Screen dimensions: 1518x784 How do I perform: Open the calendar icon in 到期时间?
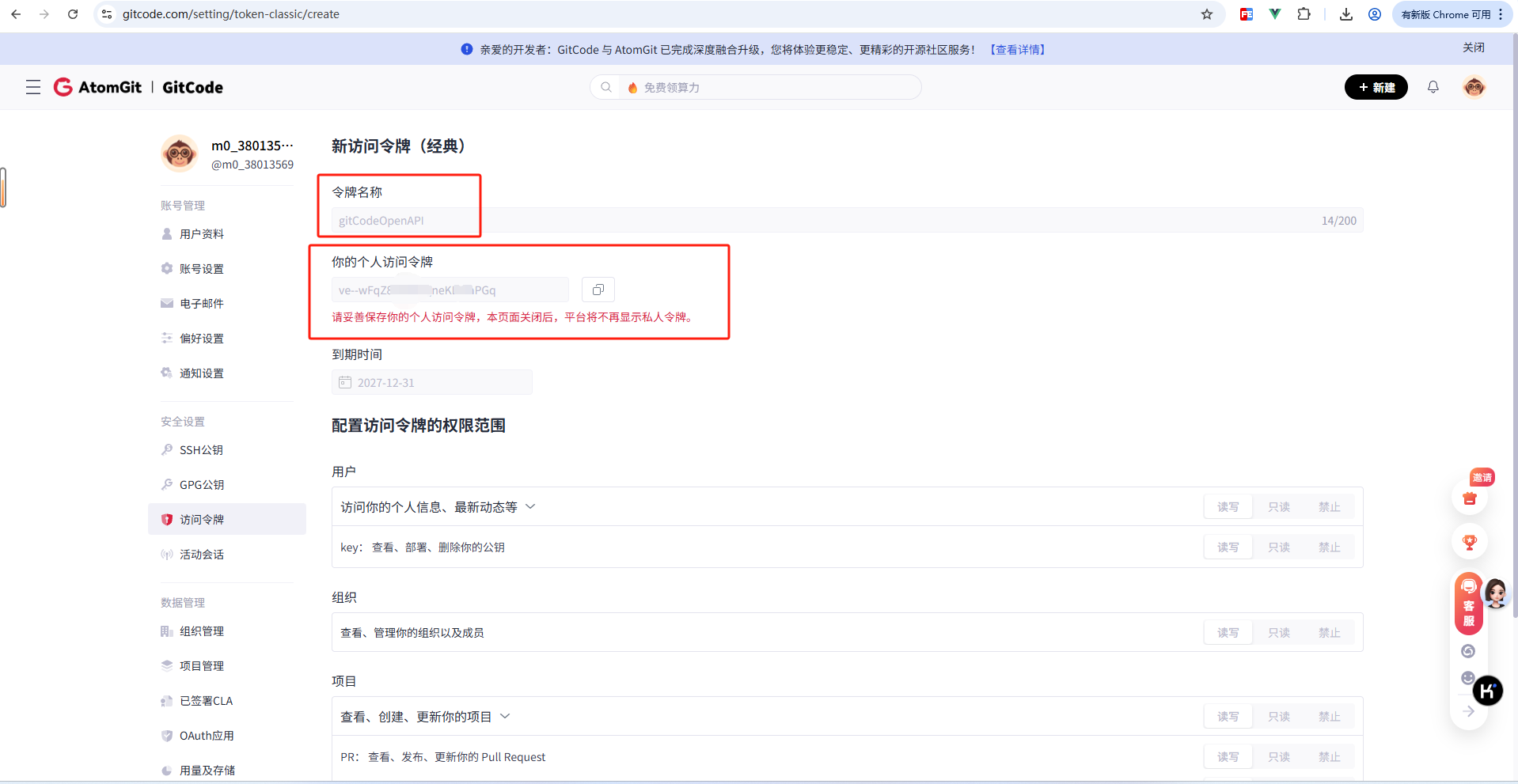[344, 382]
